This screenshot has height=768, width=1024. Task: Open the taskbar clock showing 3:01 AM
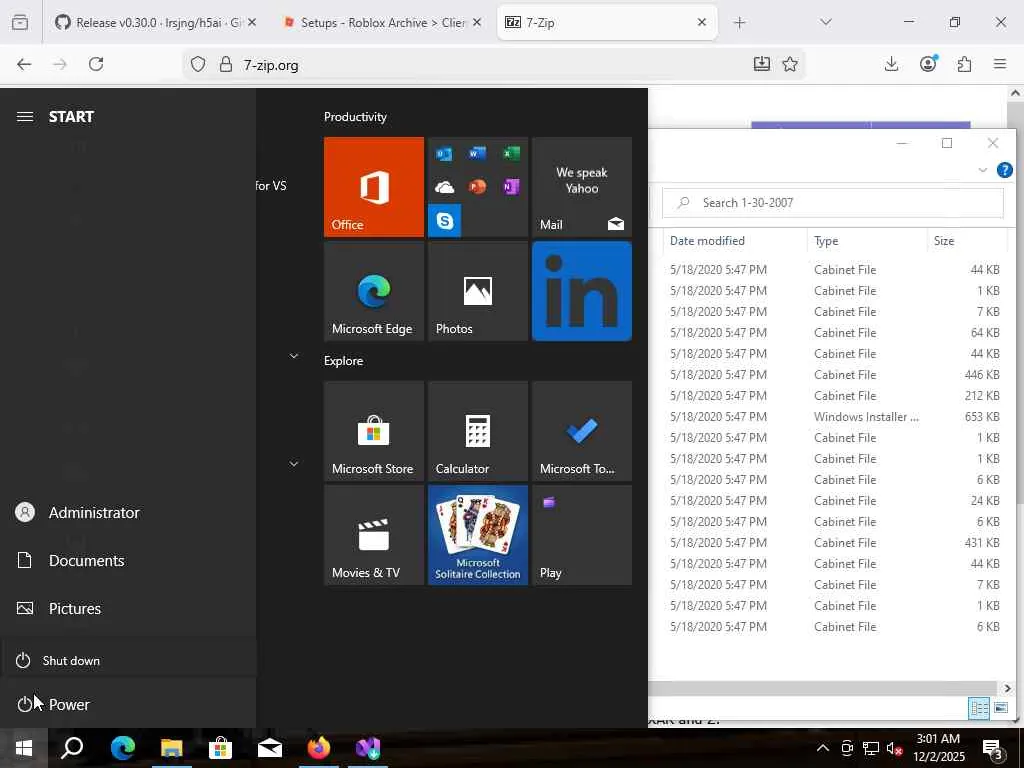(x=938, y=748)
